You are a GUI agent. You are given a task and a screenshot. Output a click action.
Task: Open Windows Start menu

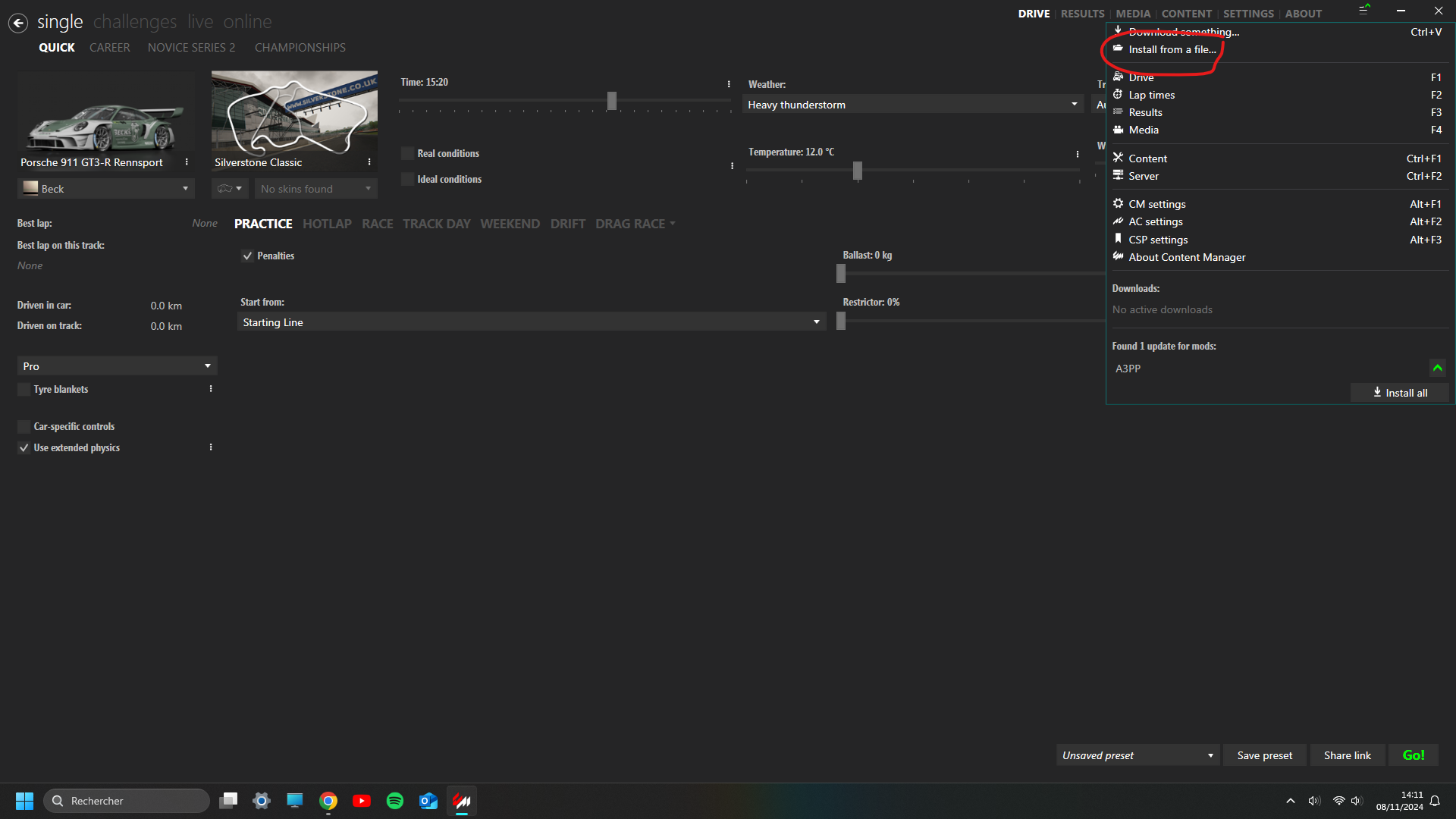(24, 801)
